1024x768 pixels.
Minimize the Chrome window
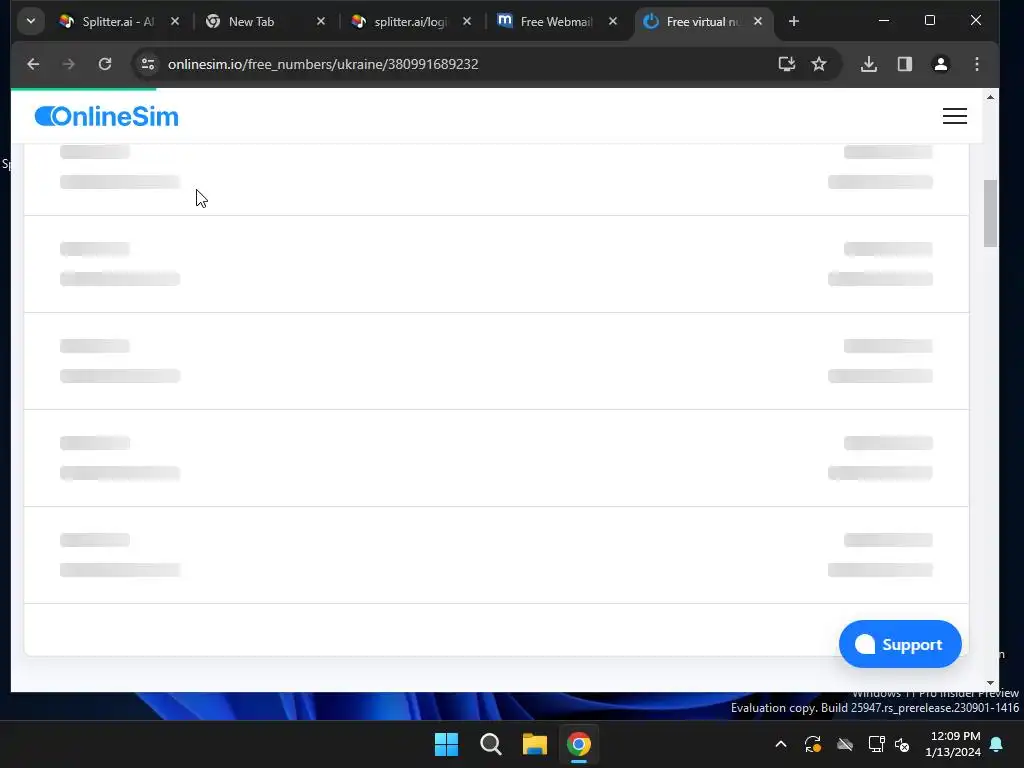point(884,21)
